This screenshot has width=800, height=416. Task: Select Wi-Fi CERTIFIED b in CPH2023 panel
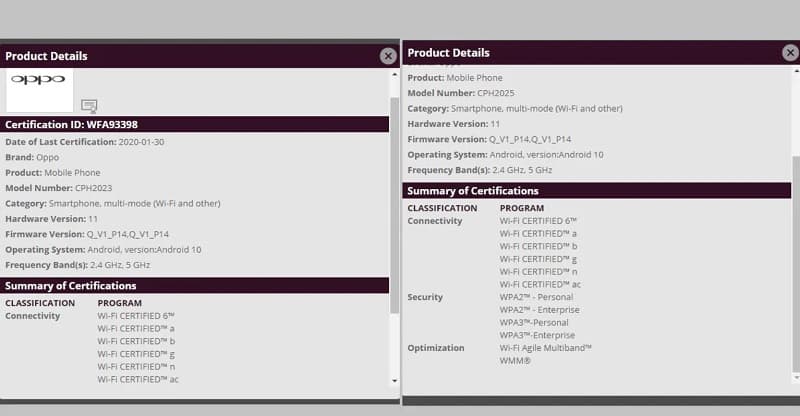pos(136,341)
